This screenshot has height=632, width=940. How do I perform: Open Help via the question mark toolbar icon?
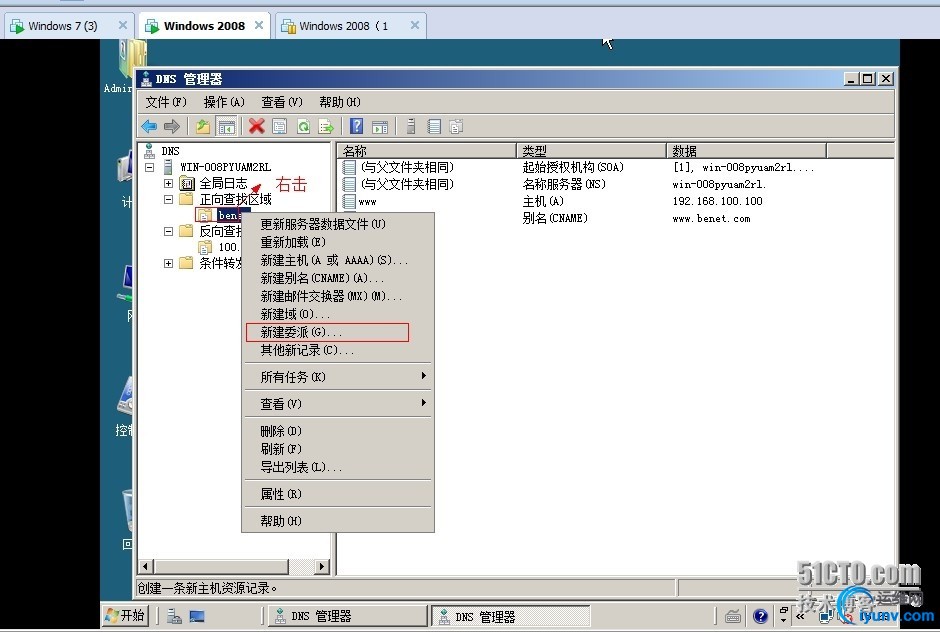[x=357, y=125]
